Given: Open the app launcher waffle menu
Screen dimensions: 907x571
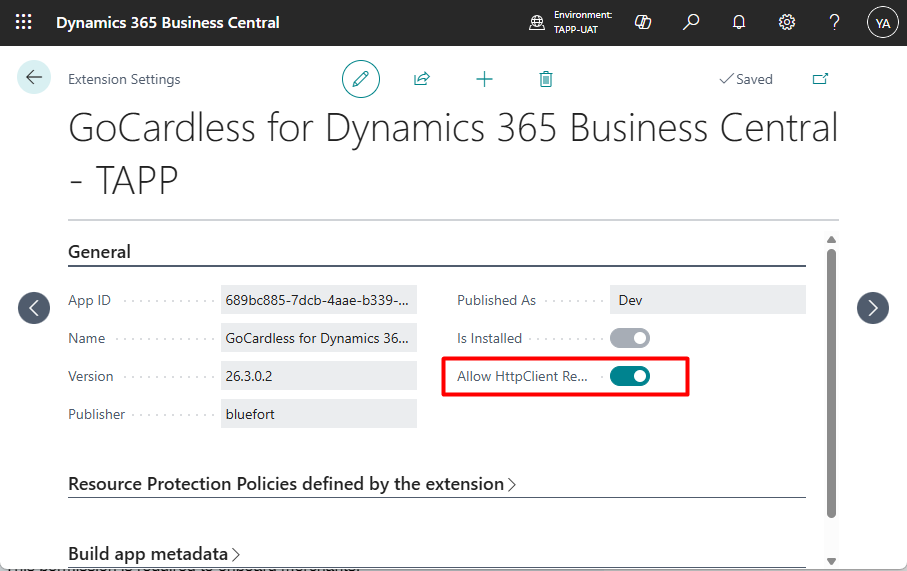Looking at the screenshot, I should [23, 23].
